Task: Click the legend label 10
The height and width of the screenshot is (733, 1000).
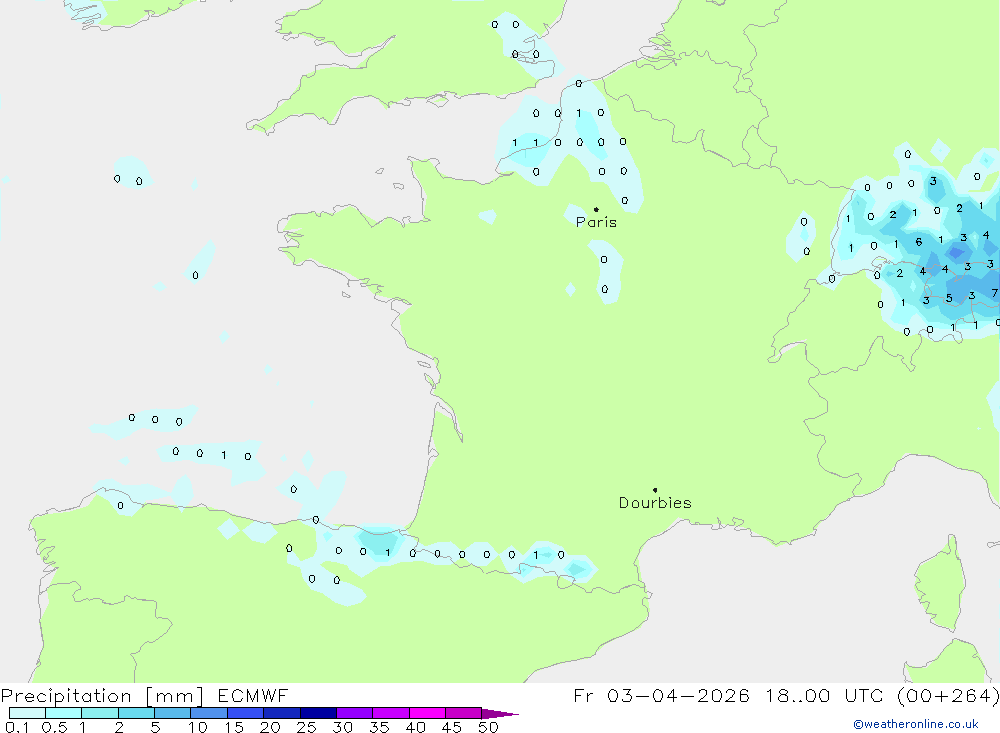Action: pos(198,727)
